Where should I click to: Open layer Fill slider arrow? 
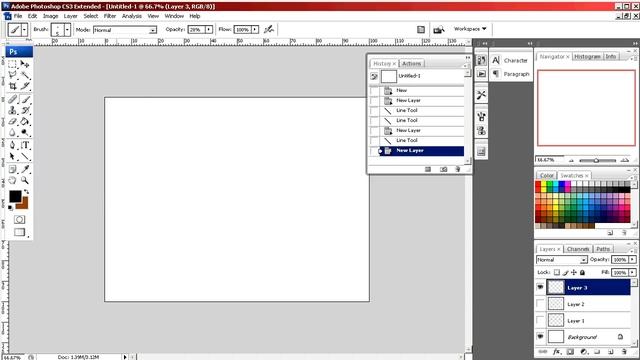point(632,272)
